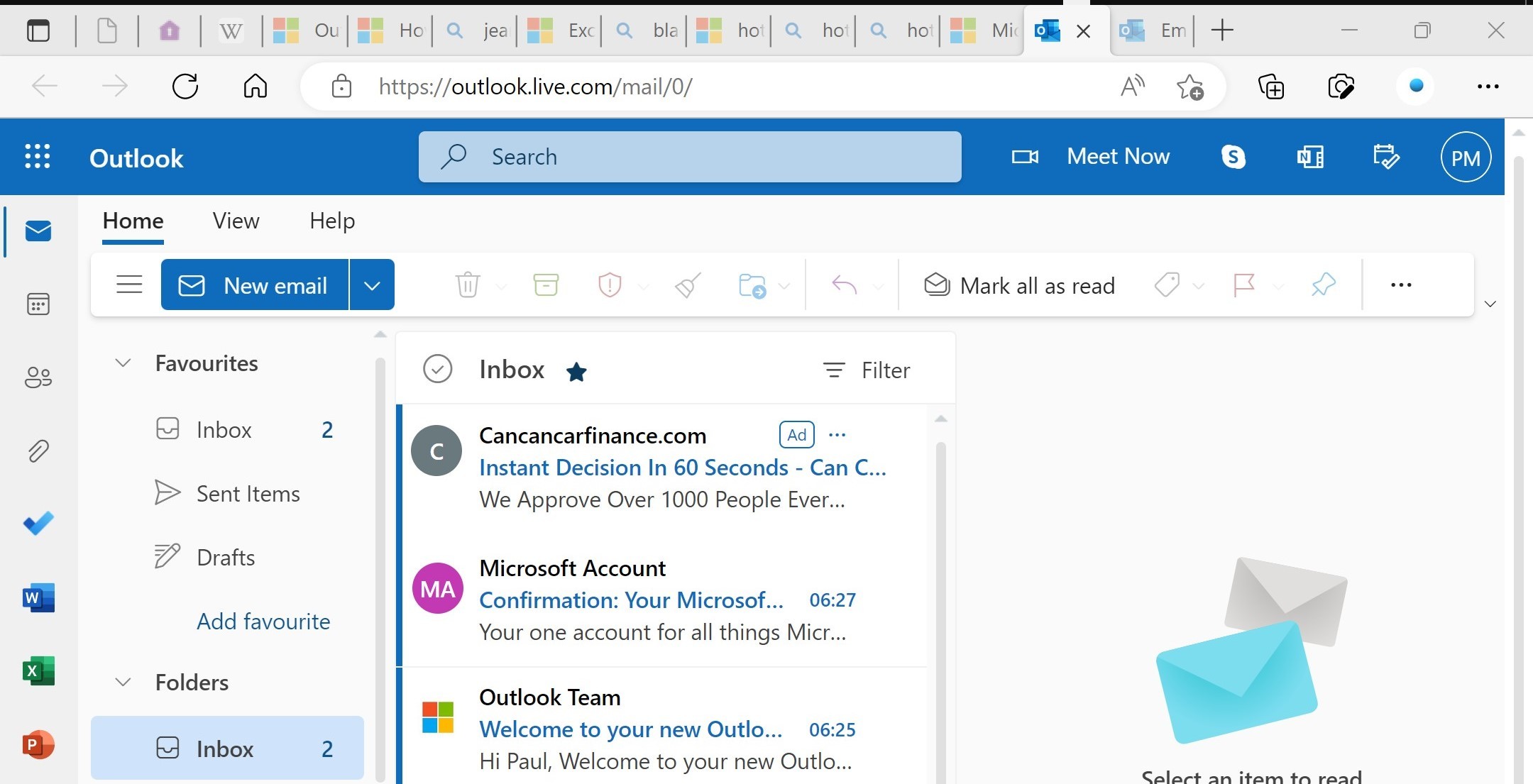
Task: Open the People contacts icon
Action: coord(38,377)
